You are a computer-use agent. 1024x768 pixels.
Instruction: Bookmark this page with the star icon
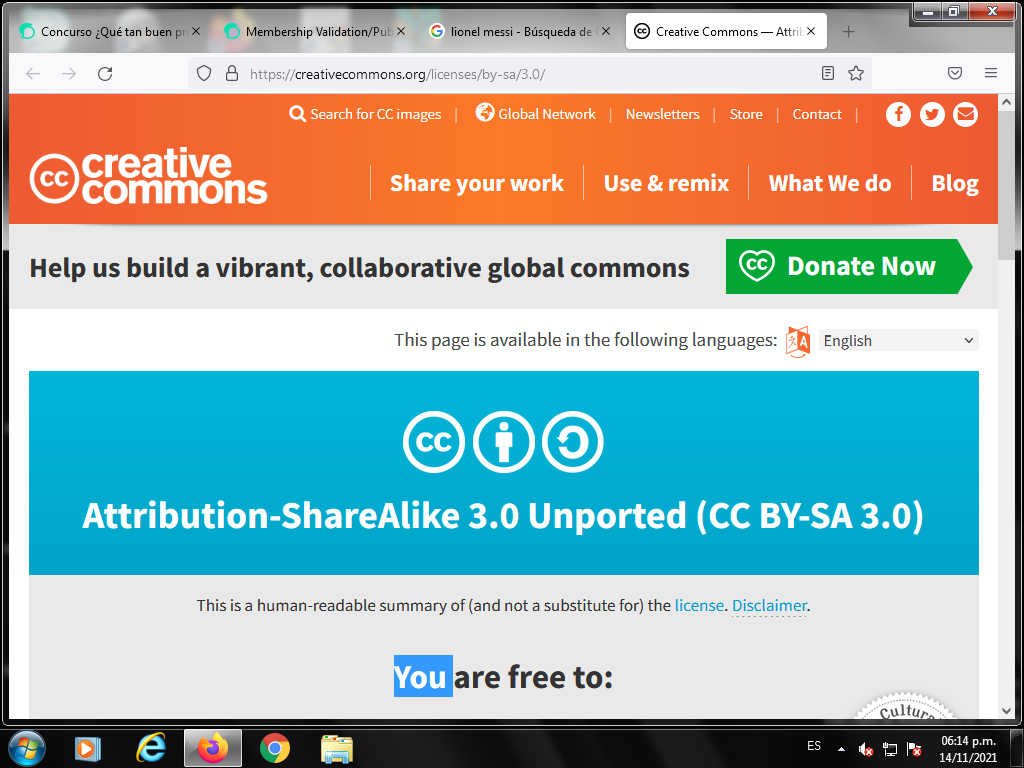[x=856, y=73]
